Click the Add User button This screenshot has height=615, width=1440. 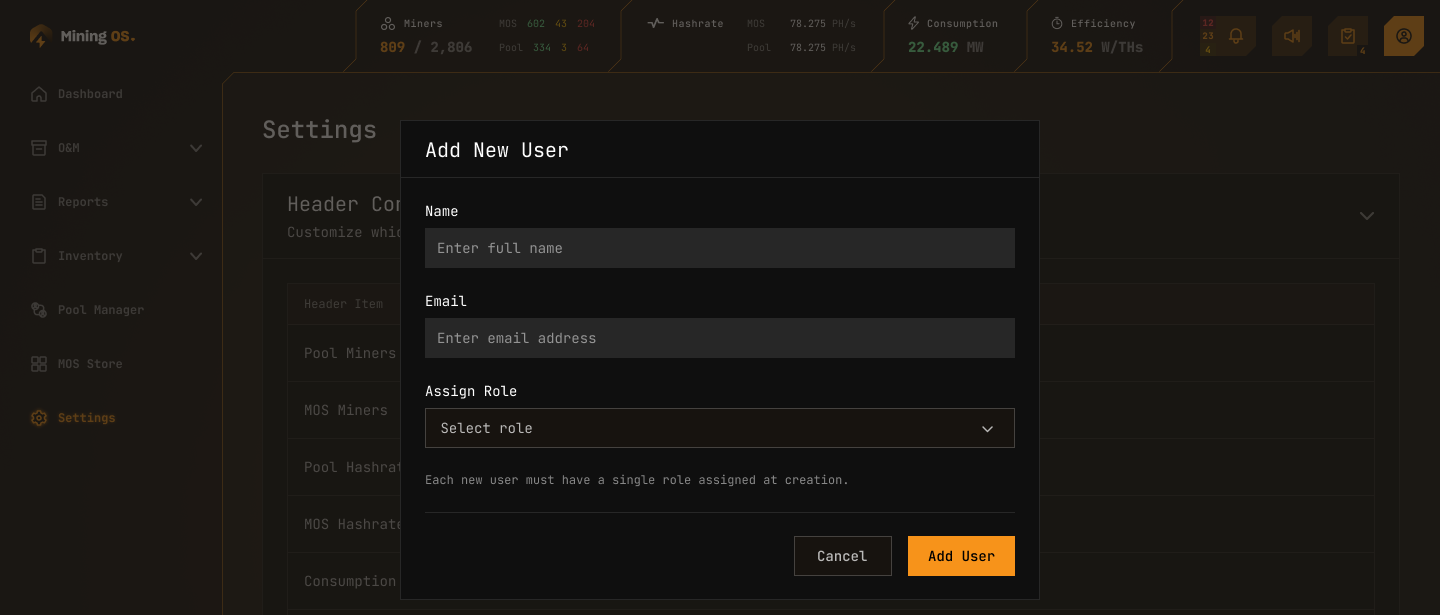(961, 556)
